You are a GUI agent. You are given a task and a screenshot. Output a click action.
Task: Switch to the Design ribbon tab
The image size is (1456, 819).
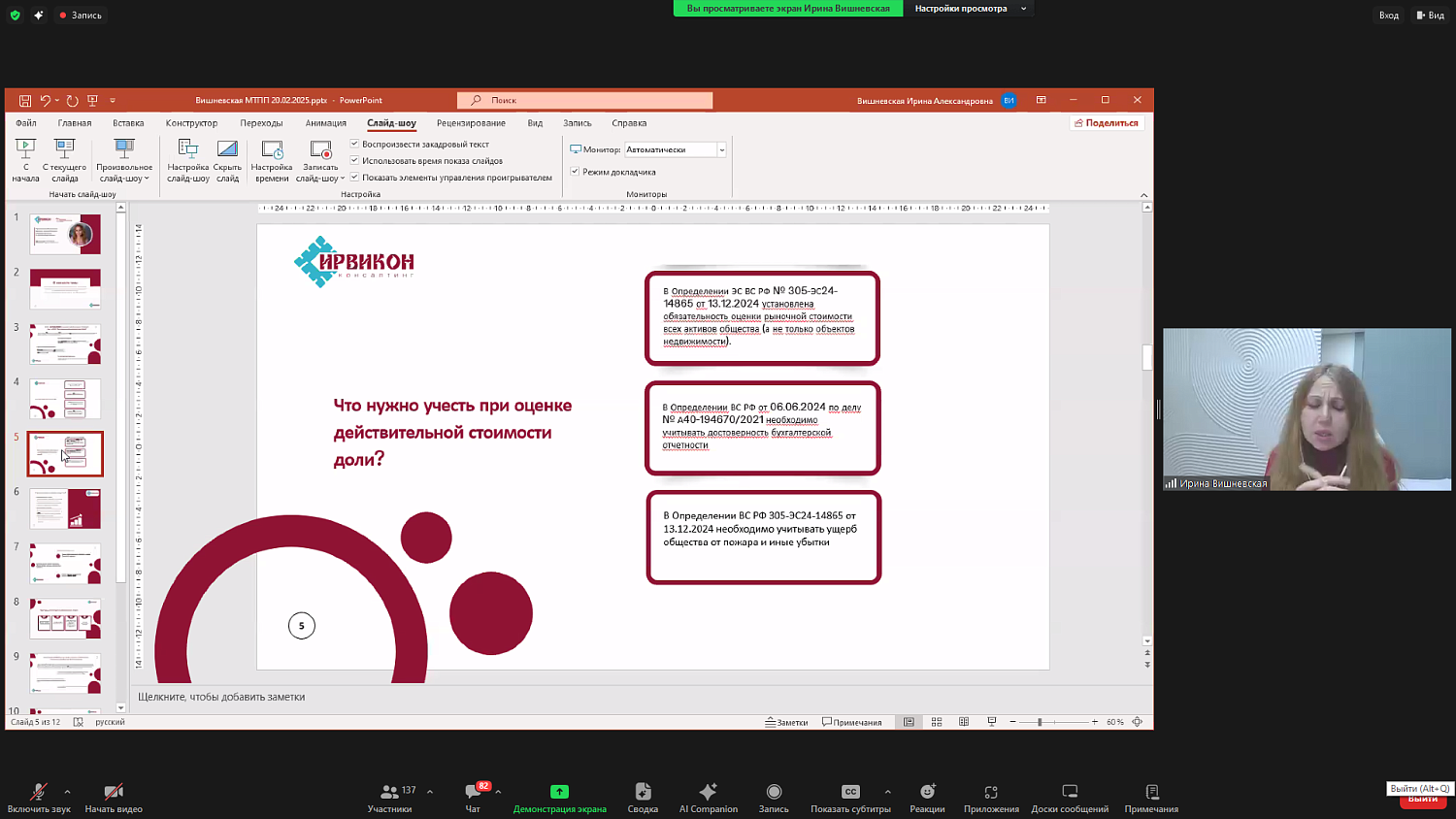(x=191, y=123)
